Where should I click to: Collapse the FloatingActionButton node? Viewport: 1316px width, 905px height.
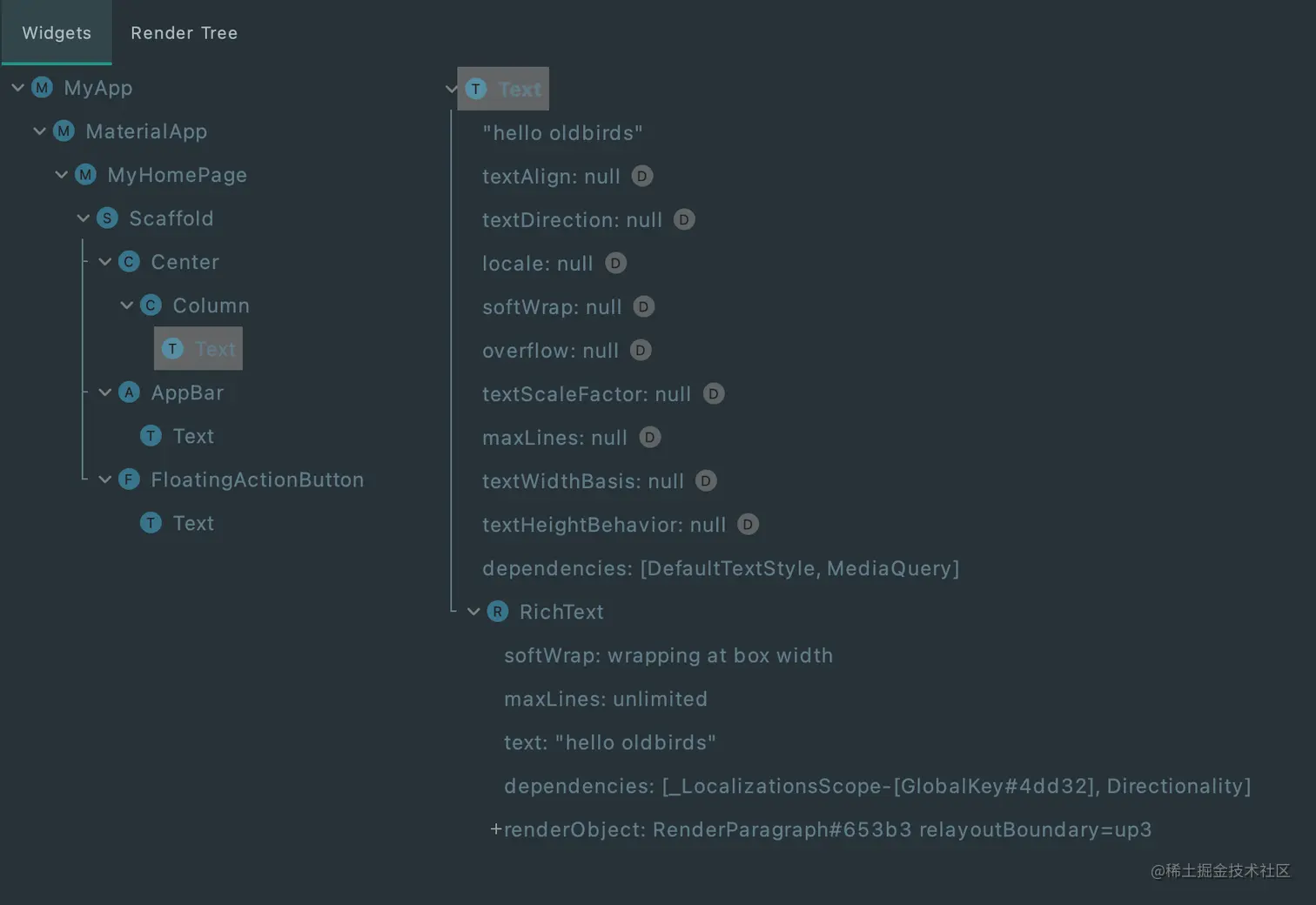pos(104,479)
